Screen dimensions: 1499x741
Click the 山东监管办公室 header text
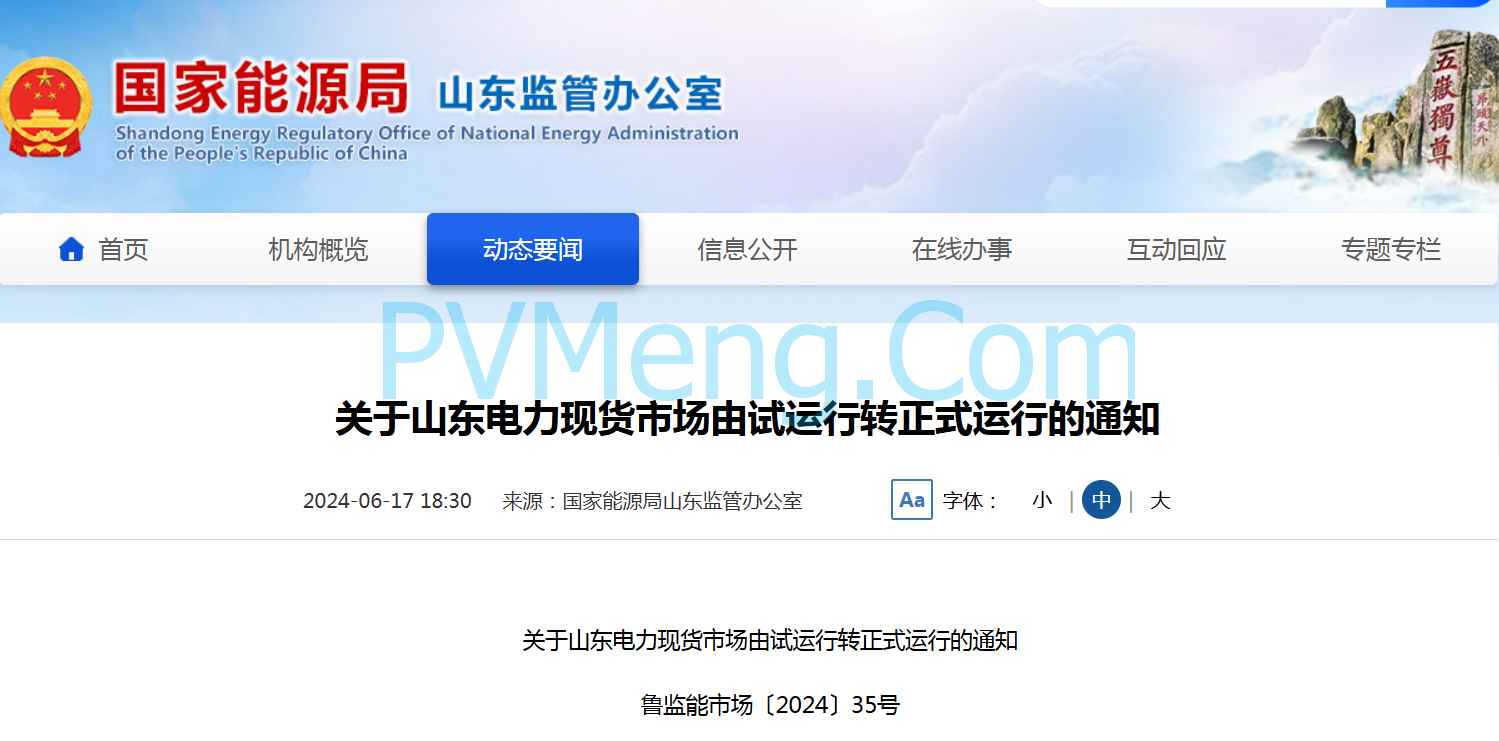[580, 94]
